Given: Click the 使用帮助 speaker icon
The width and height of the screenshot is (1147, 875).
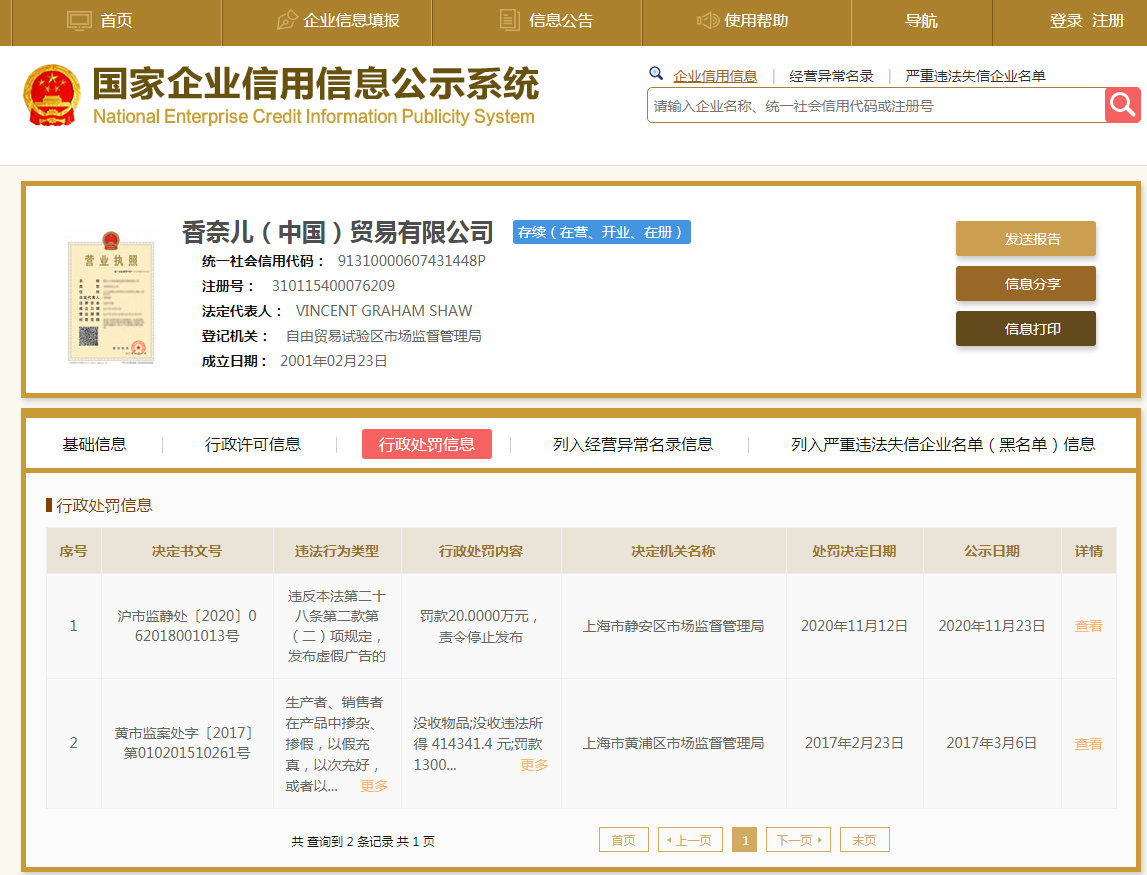Looking at the screenshot, I should point(708,20).
